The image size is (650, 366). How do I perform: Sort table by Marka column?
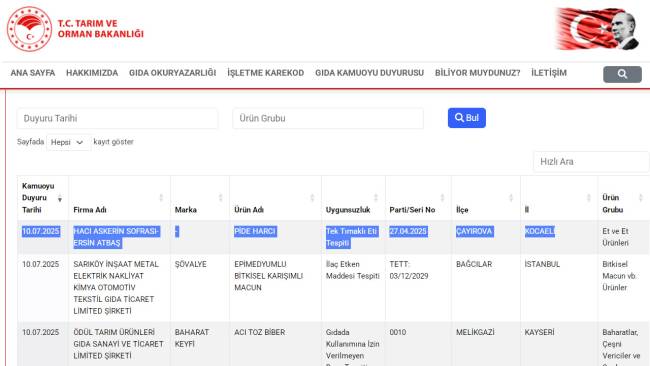[200, 198]
